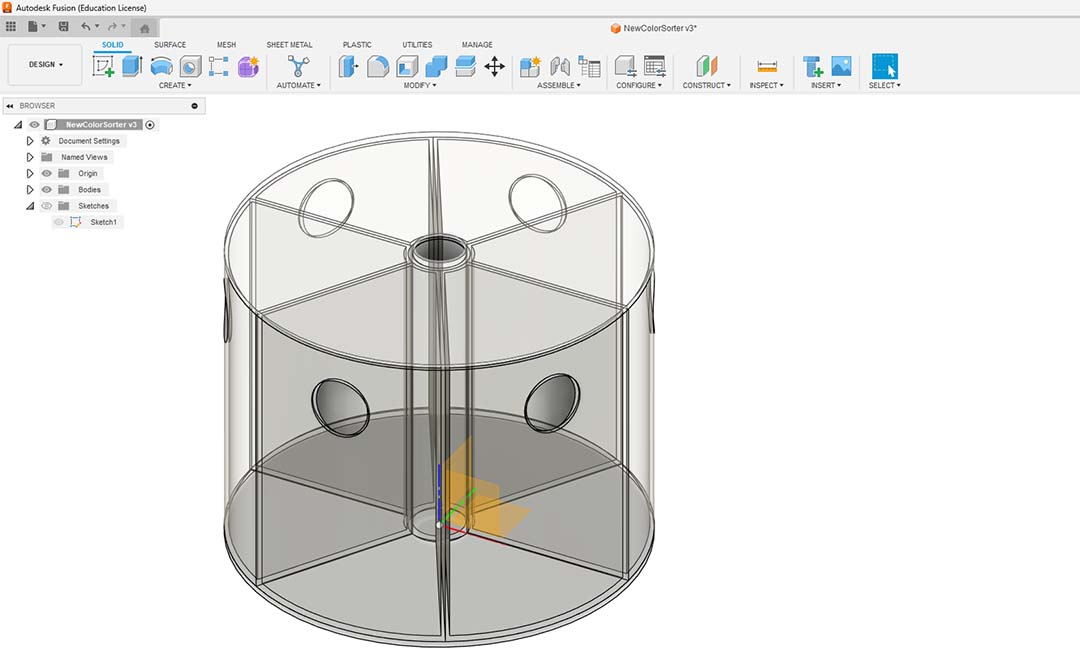Select the Revolve tool
The height and width of the screenshot is (656, 1080).
coord(161,67)
